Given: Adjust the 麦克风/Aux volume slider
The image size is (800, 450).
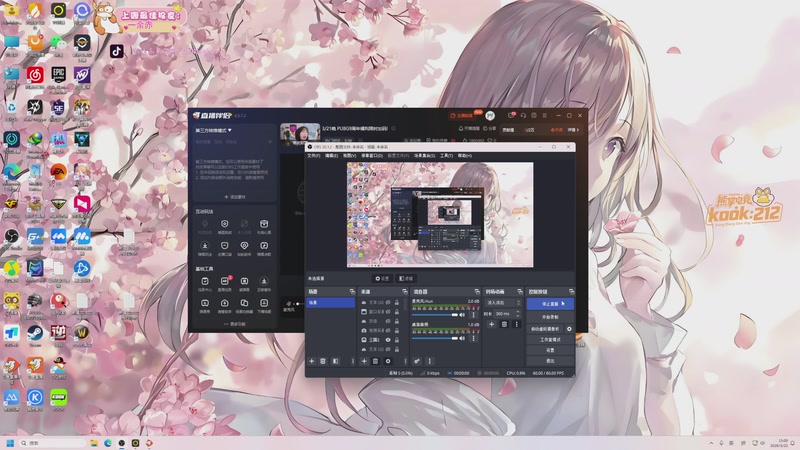Looking at the screenshot, I should click(435, 315).
